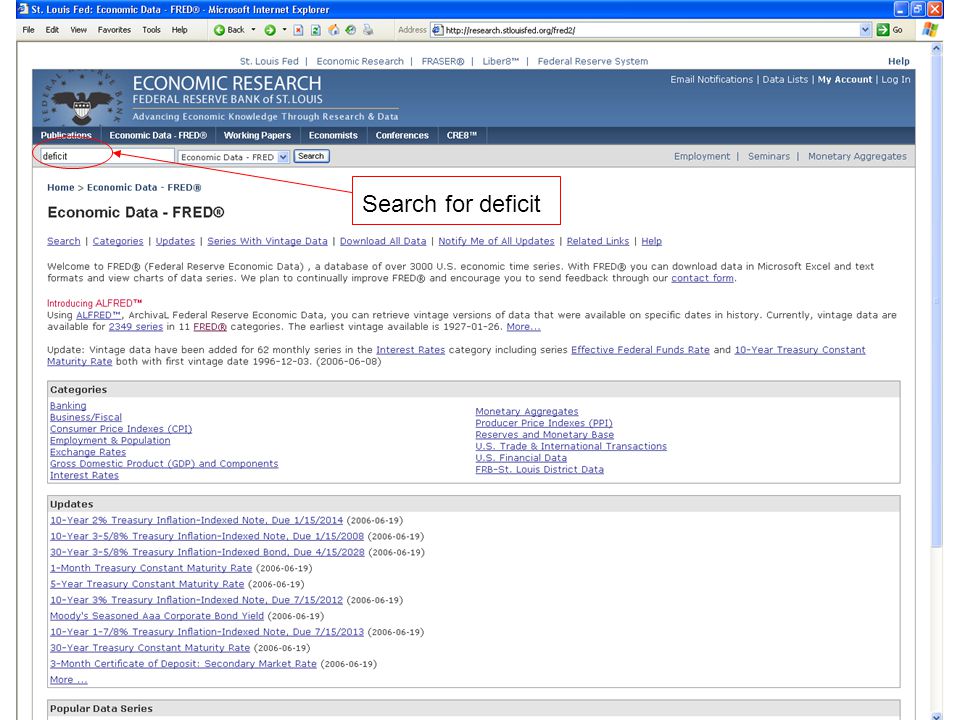
Task: Open the Liber8 link at top
Action: click(500, 61)
